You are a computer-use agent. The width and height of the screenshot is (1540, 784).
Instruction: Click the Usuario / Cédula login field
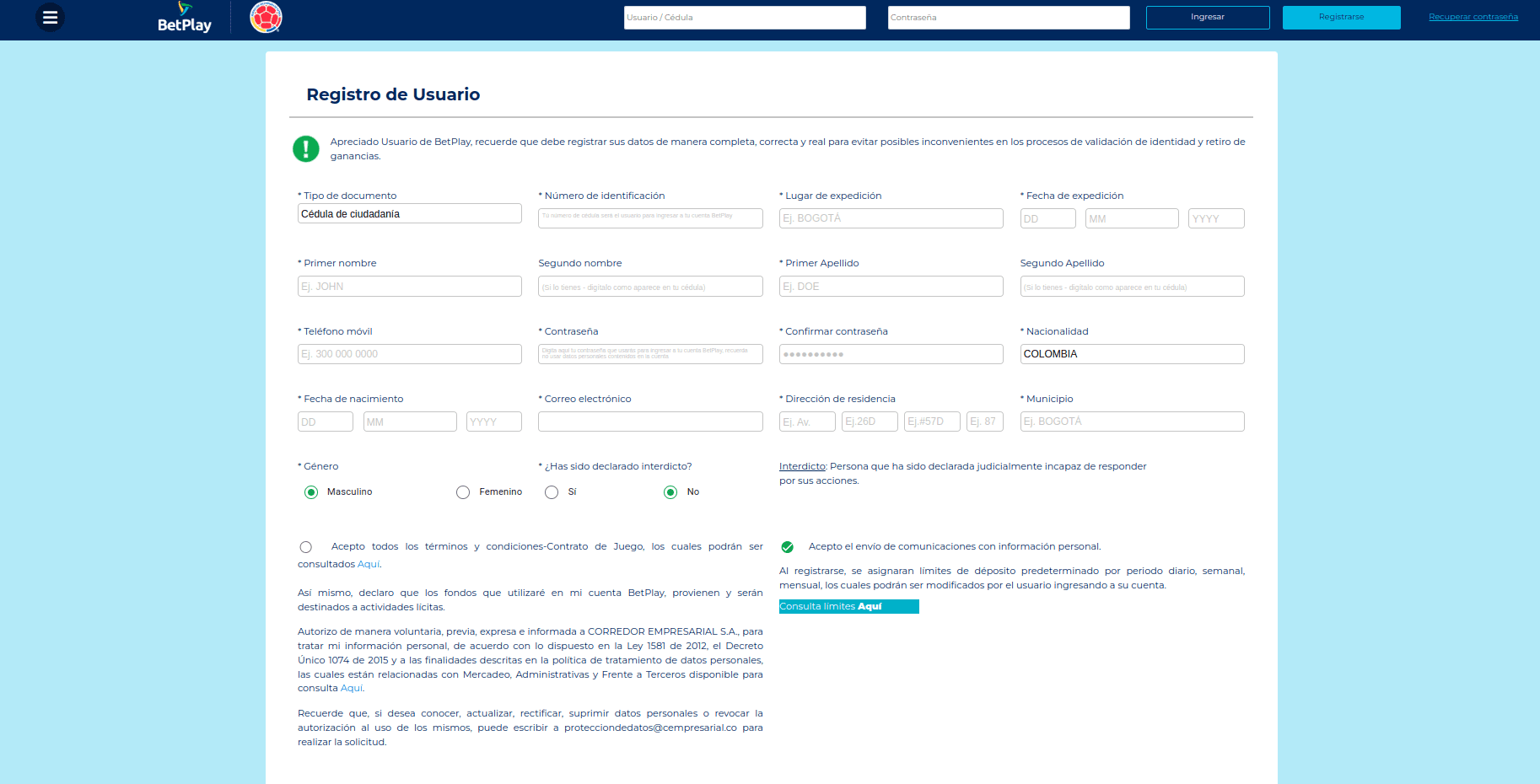point(744,18)
